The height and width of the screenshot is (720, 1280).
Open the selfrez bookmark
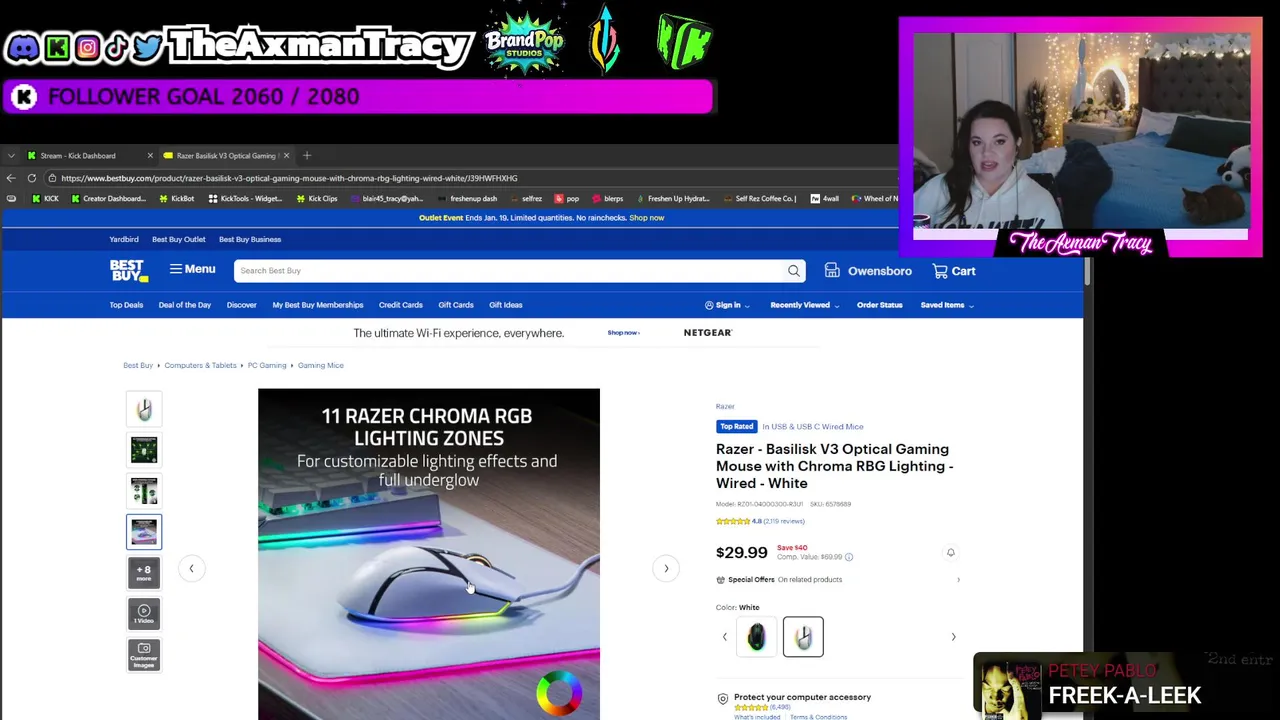(x=526, y=198)
